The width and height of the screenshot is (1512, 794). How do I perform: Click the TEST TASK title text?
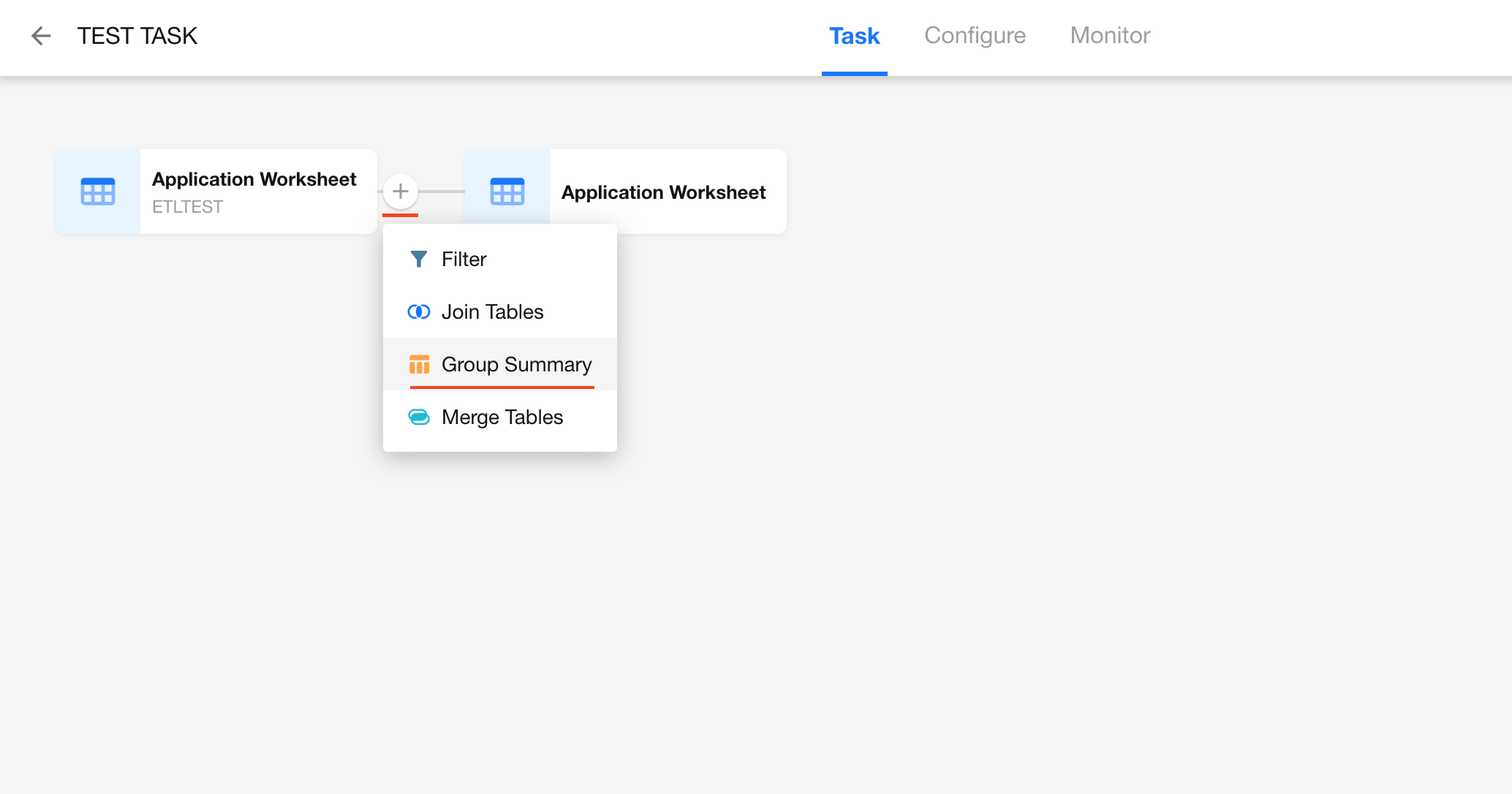click(137, 36)
